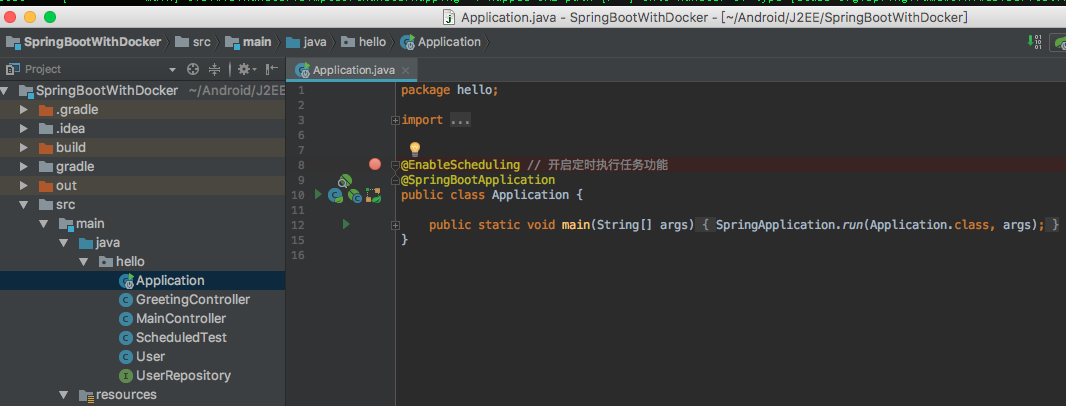Expand the .gradle folder
This screenshot has width=1066, height=406.
pos(24,109)
